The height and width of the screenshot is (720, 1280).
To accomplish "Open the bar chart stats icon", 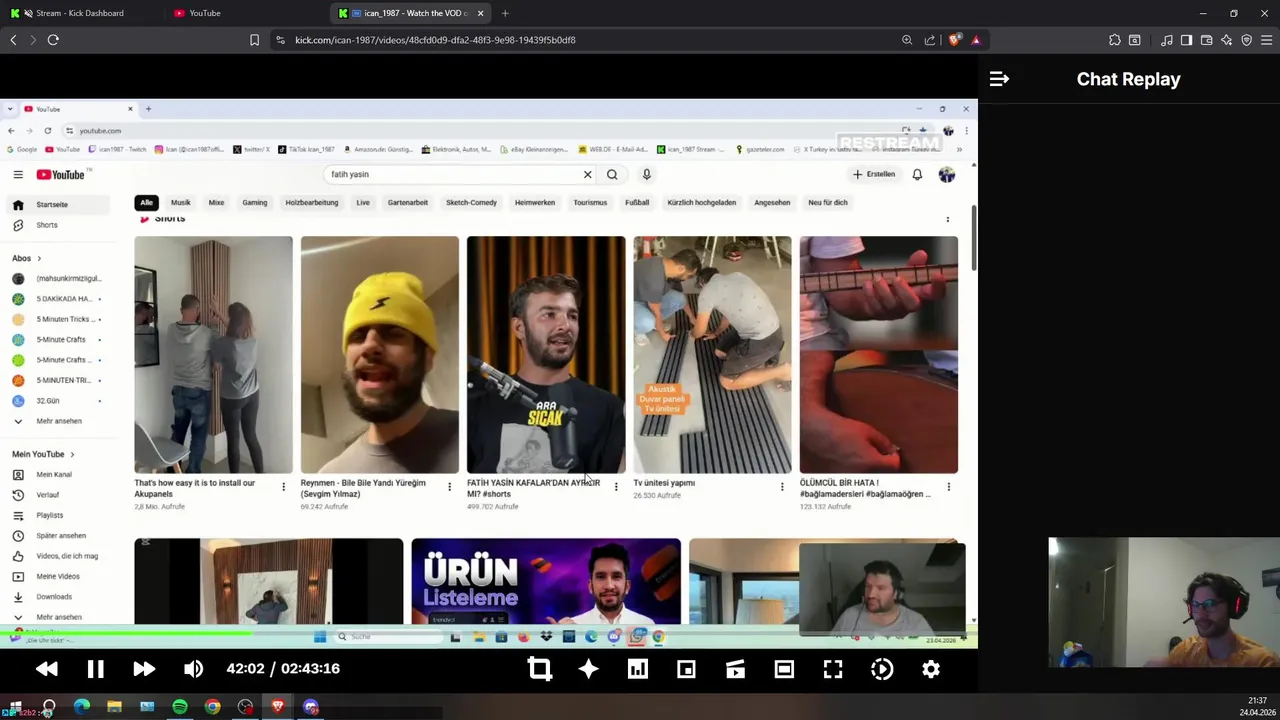I will tap(637, 669).
